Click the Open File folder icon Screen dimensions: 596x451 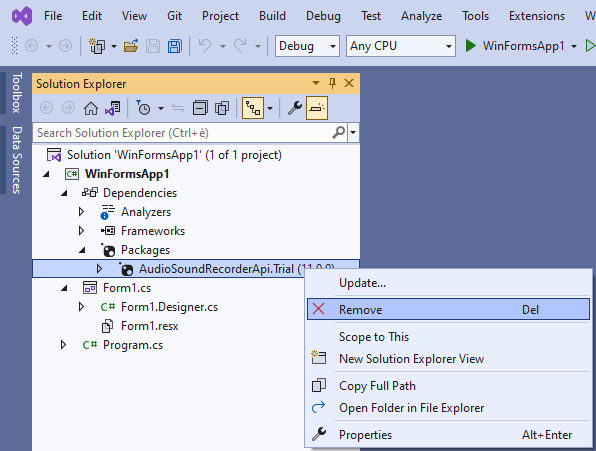click(131, 46)
